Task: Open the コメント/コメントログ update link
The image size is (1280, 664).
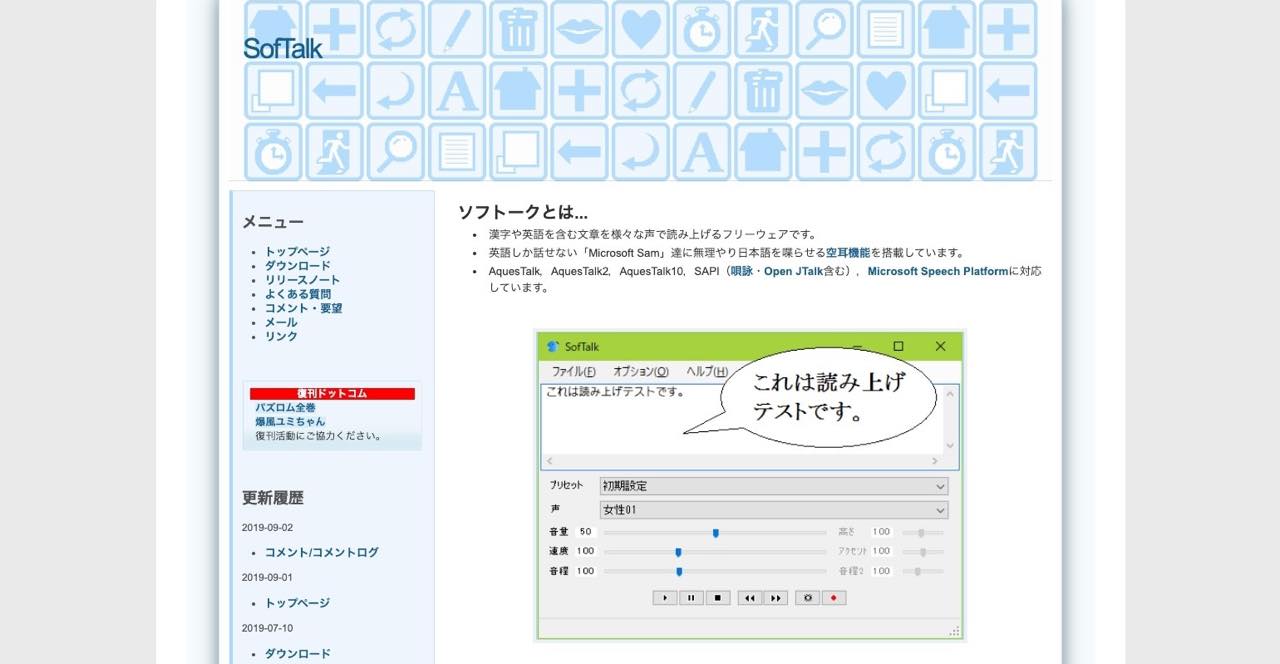Action: pos(321,552)
